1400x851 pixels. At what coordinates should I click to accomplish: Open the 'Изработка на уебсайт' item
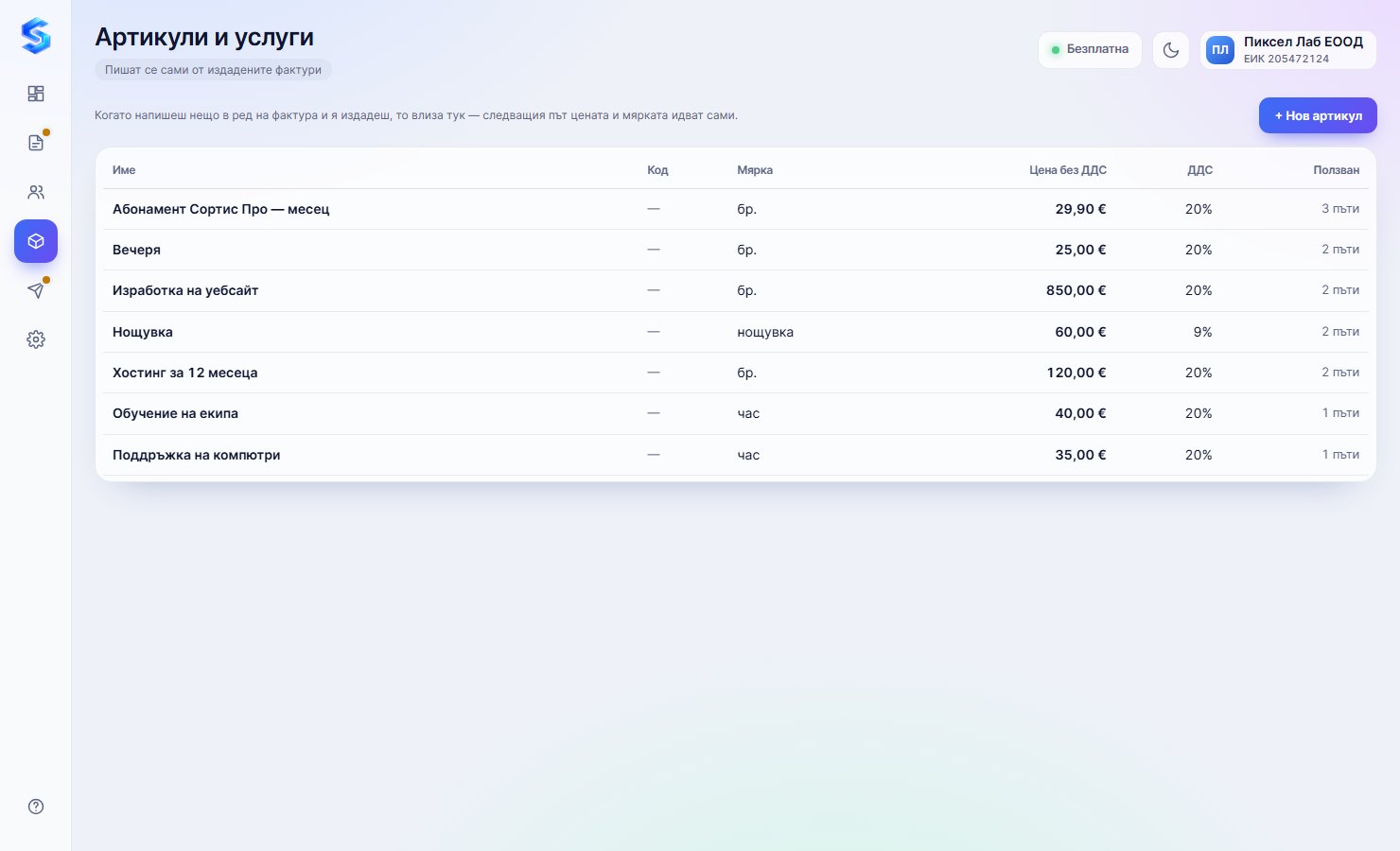[x=185, y=290]
